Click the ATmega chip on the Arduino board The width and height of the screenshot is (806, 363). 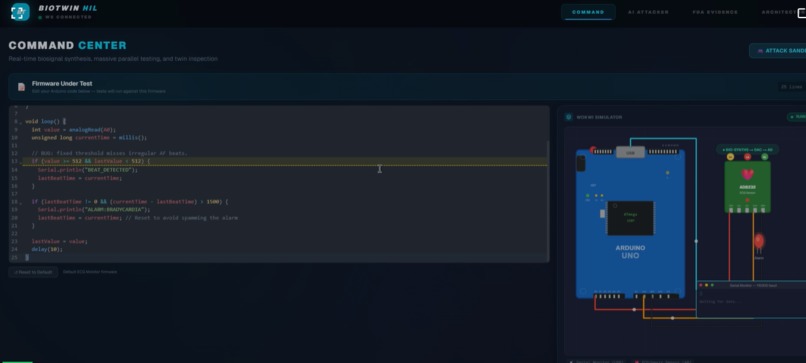point(630,218)
